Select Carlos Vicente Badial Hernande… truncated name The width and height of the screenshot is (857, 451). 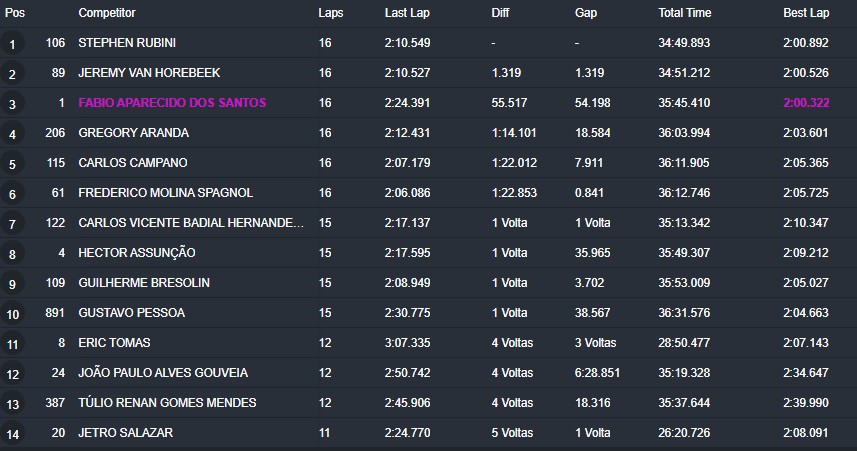tap(191, 223)
